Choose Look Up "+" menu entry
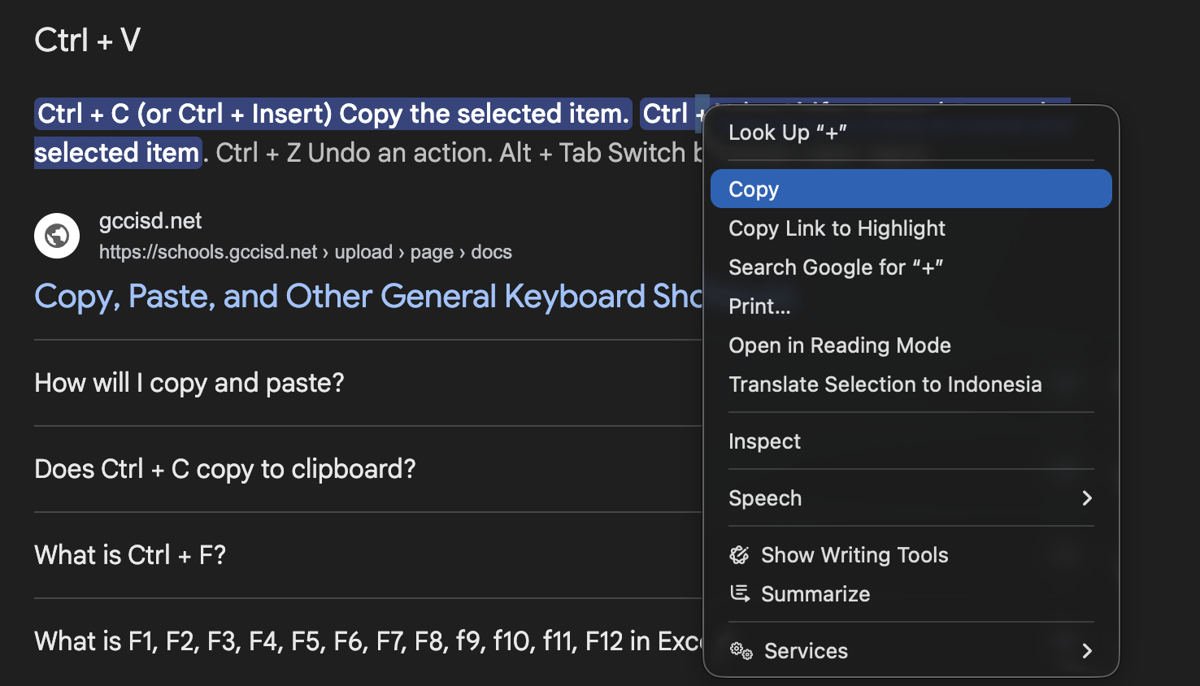 coord(788,132)
